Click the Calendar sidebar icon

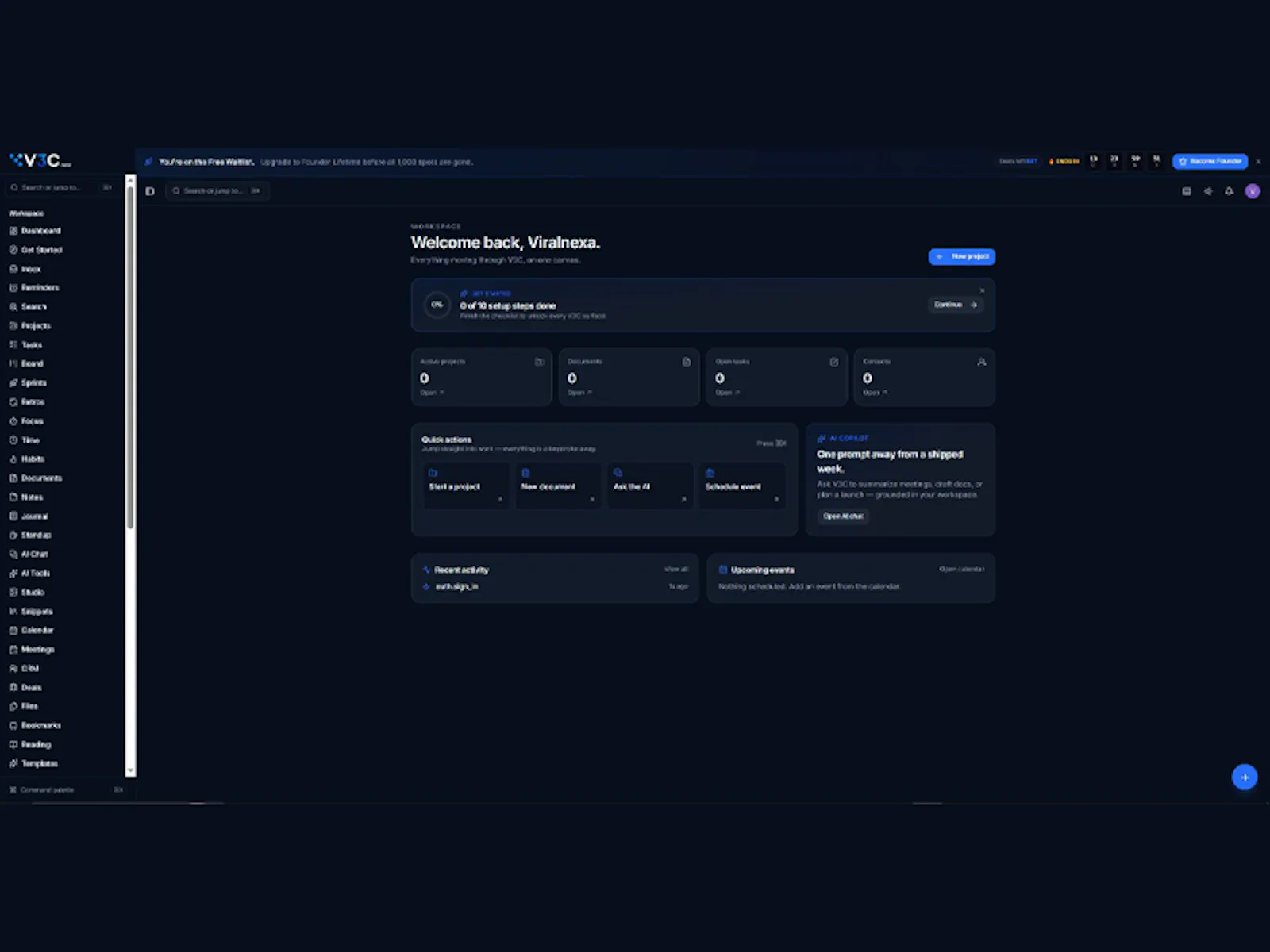point(13,631)
